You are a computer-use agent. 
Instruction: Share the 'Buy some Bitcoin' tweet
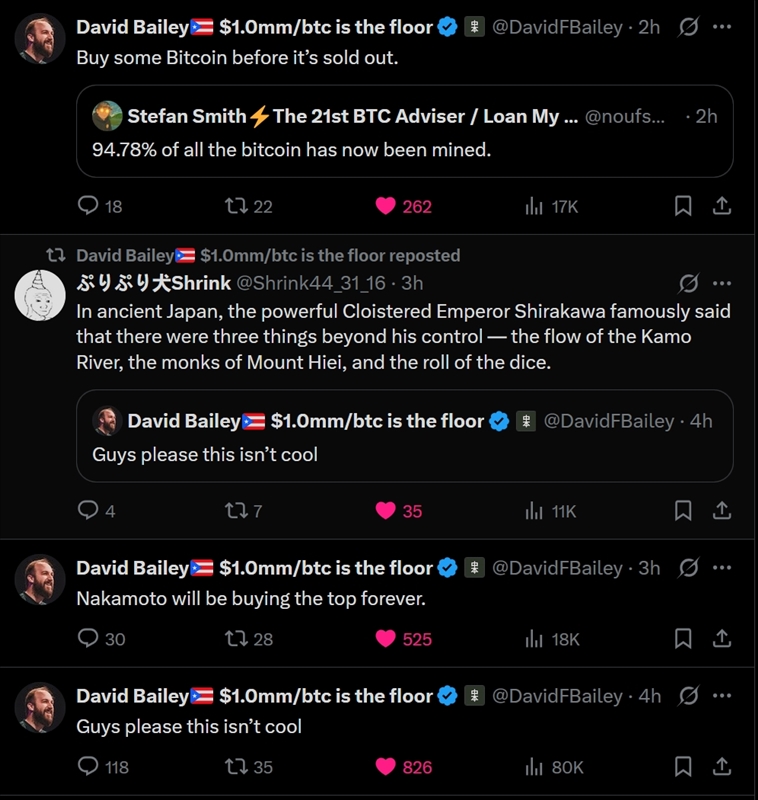click(721, 206)
